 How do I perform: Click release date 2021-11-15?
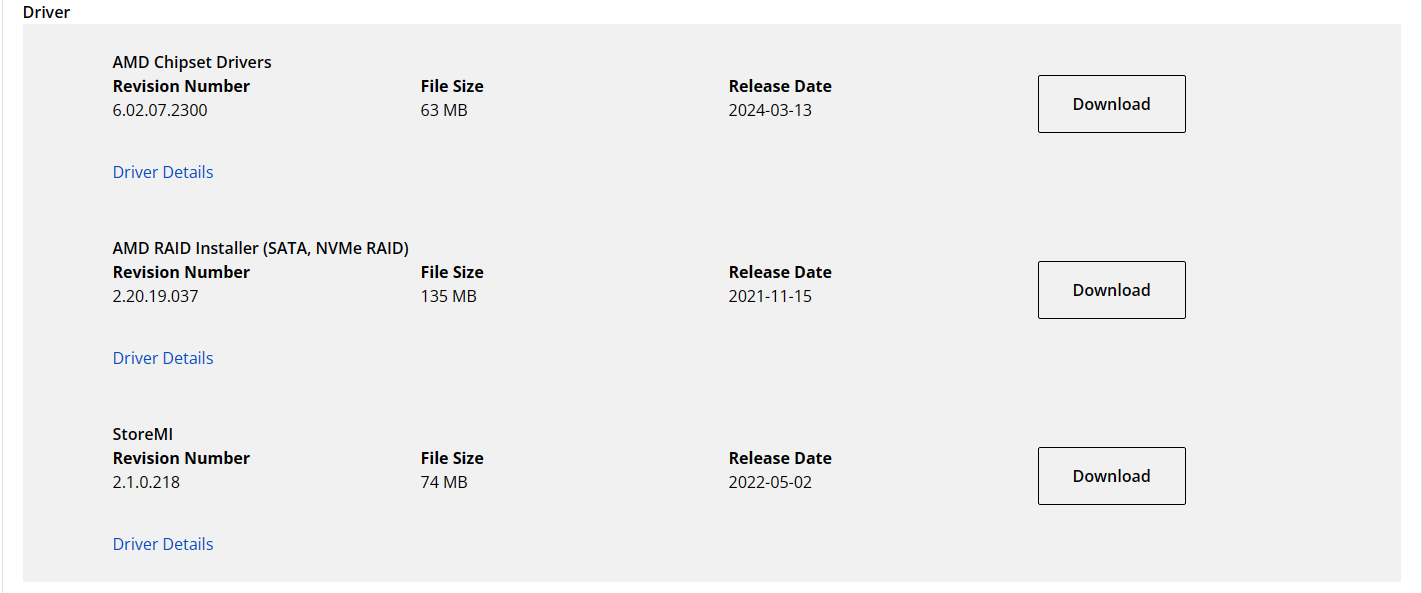tap(770, 296)
